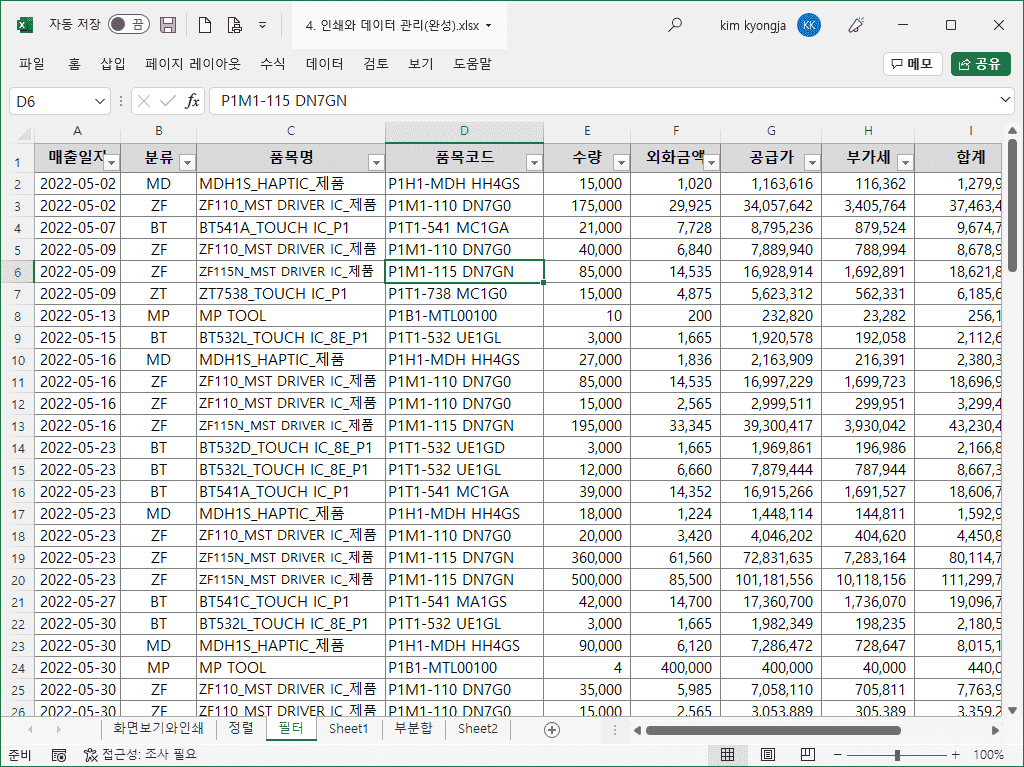The width and height of the screenshot is (1024, 767).
Task: Open the 파일 menu
Action: coord(32,63)
